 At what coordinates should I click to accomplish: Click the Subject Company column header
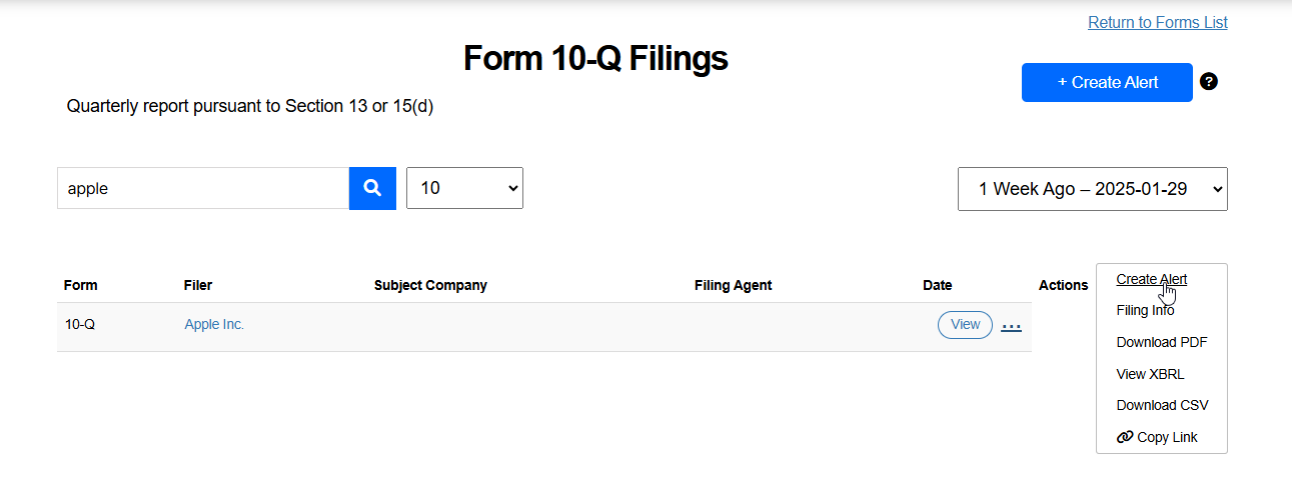[x=430, y=285]
